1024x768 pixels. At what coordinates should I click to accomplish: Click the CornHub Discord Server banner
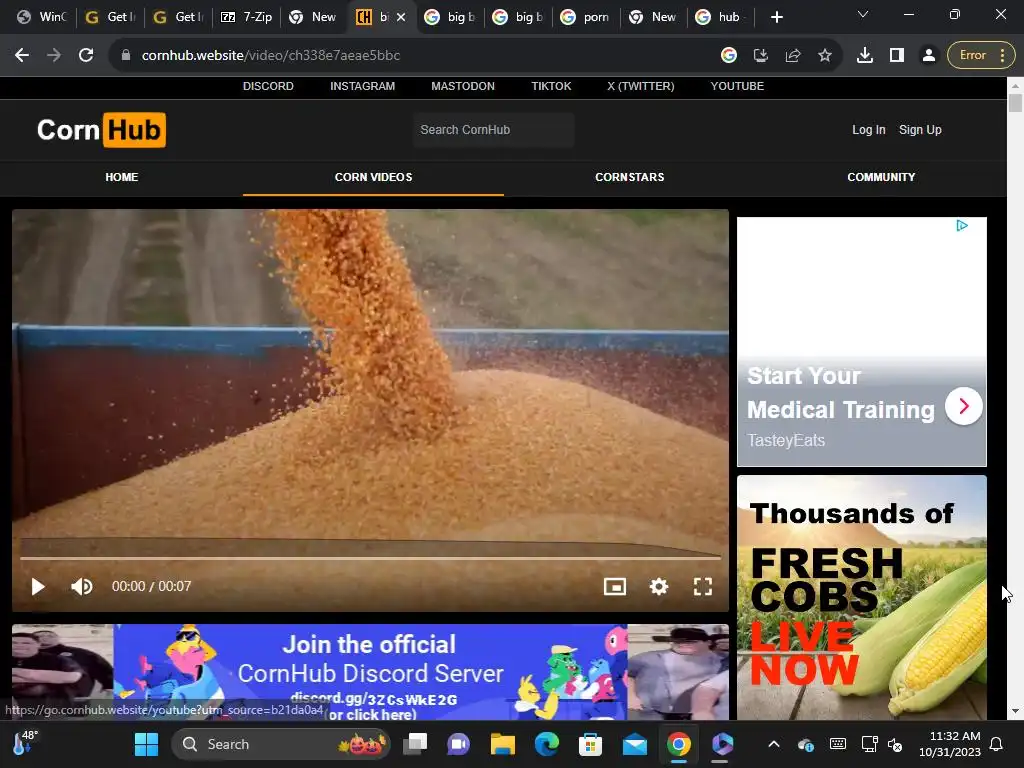[370, 672]
